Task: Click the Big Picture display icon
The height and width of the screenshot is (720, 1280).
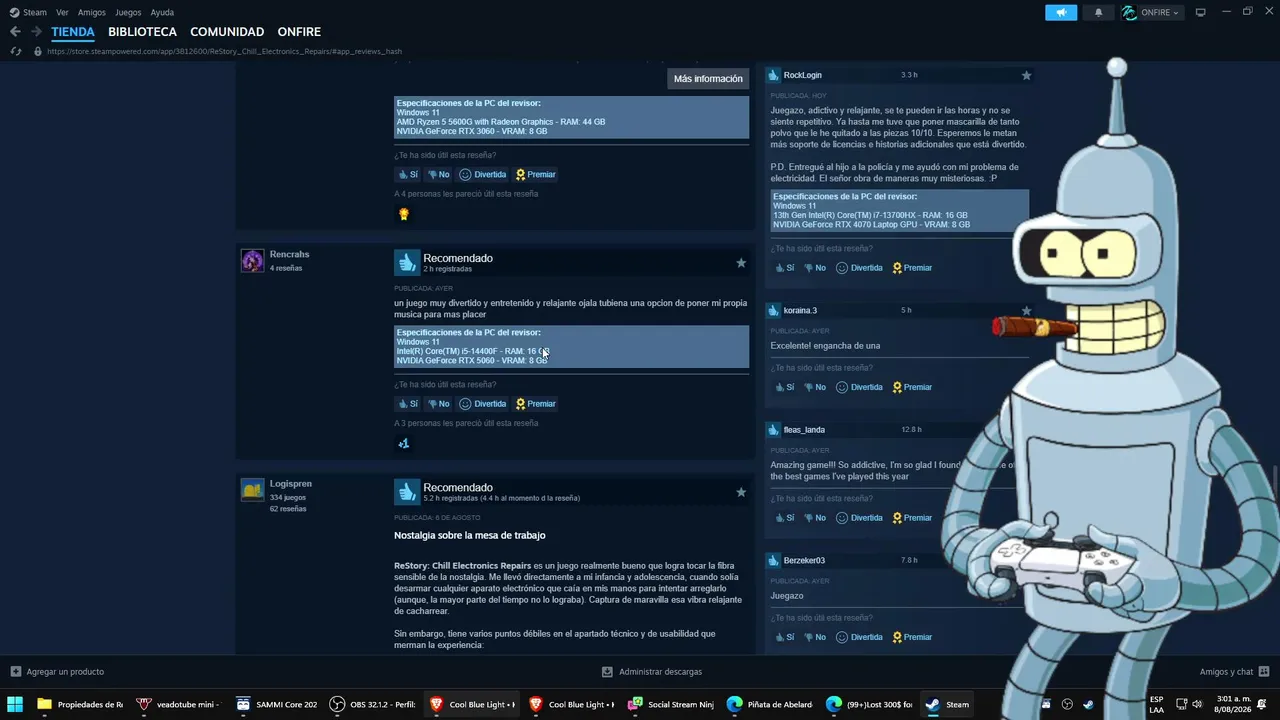Action: point(1201,12)
